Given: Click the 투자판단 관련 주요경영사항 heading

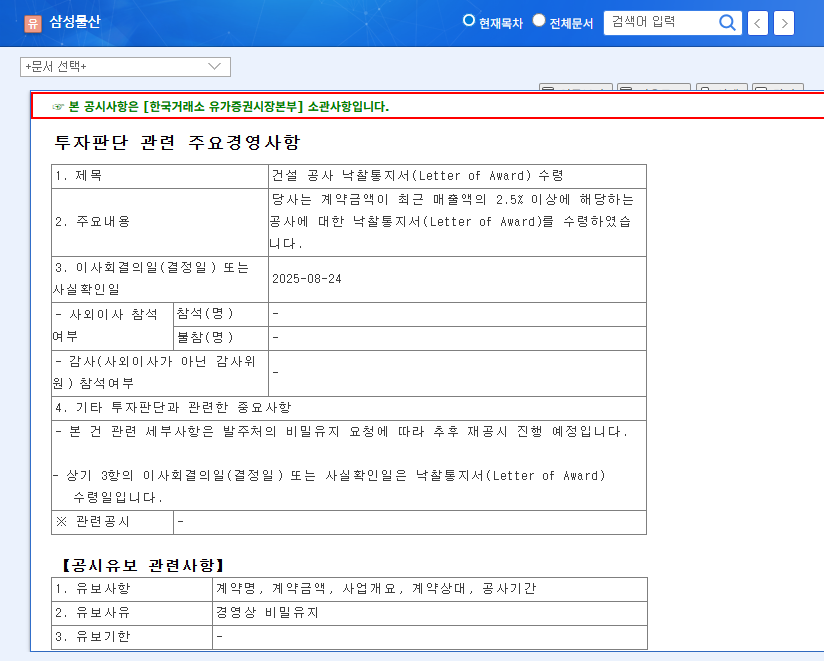Looking at the screenshot, I should [x=177, y=142].
